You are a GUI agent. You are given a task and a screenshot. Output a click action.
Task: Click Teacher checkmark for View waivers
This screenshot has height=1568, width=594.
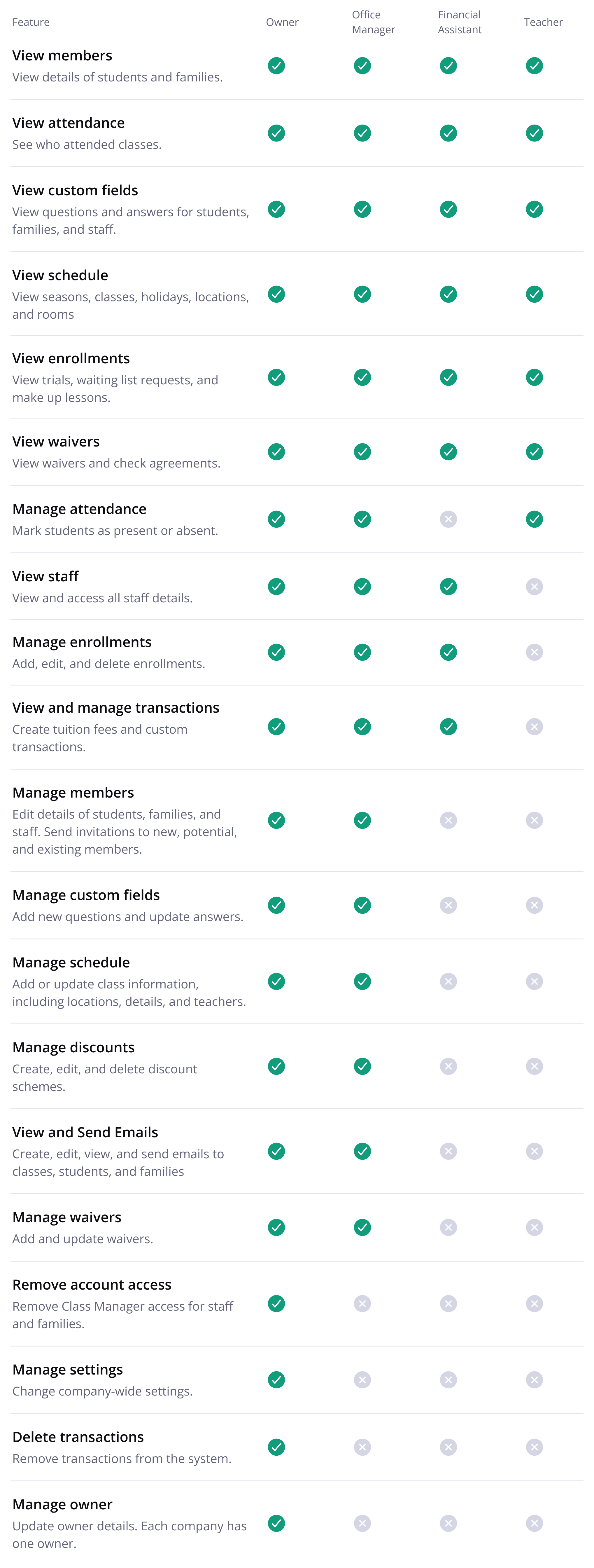click(534, 452)
